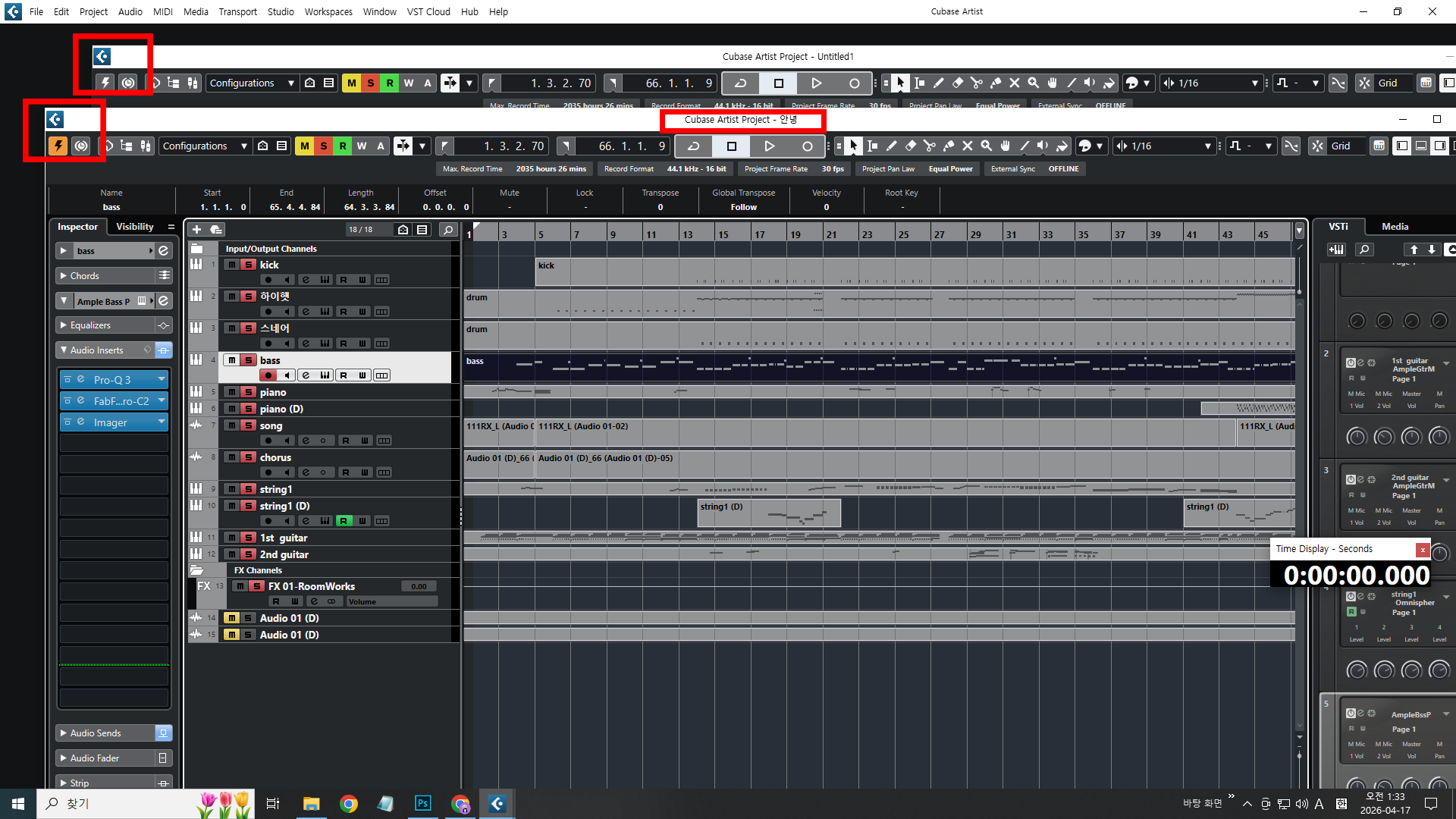Click the FX 01-RoomWorks volume value 0.00

pyautogui.click(x=419, y=586)
